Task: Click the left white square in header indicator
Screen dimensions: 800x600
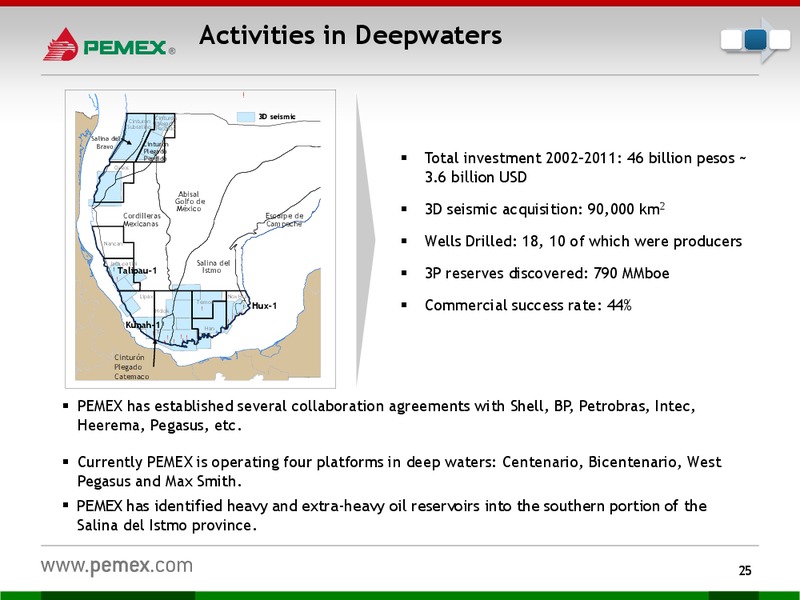Action: [731, 40]
